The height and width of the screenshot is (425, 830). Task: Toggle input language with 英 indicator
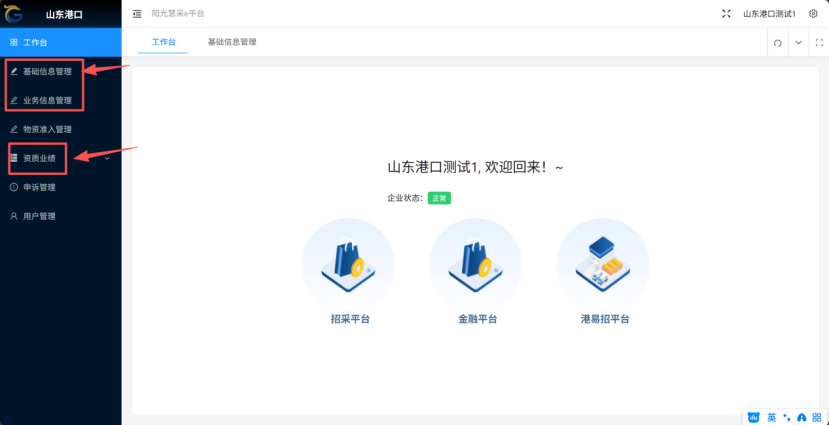point(771,416)
